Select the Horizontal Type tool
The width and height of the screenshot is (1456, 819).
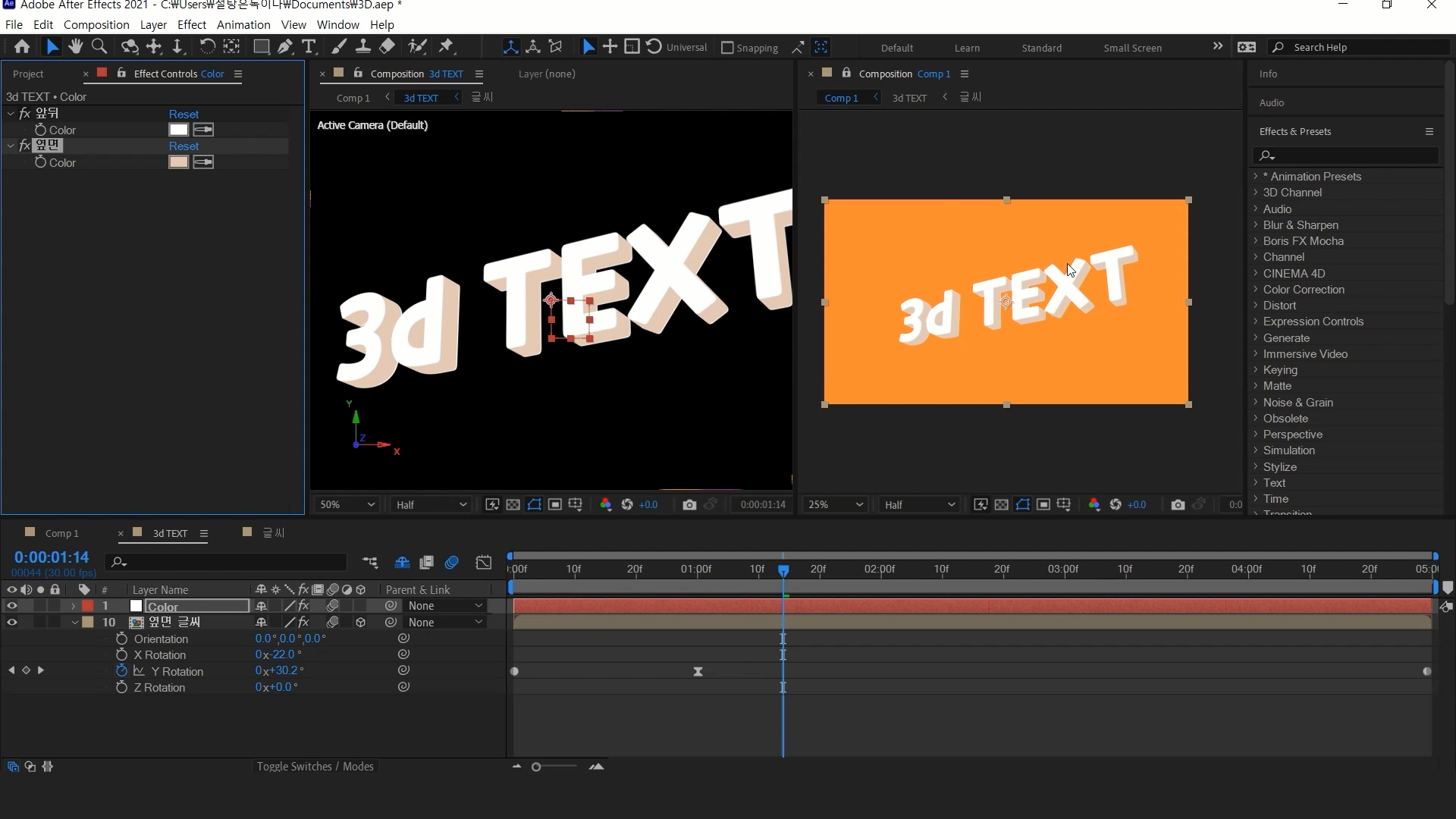pos(309,47)
